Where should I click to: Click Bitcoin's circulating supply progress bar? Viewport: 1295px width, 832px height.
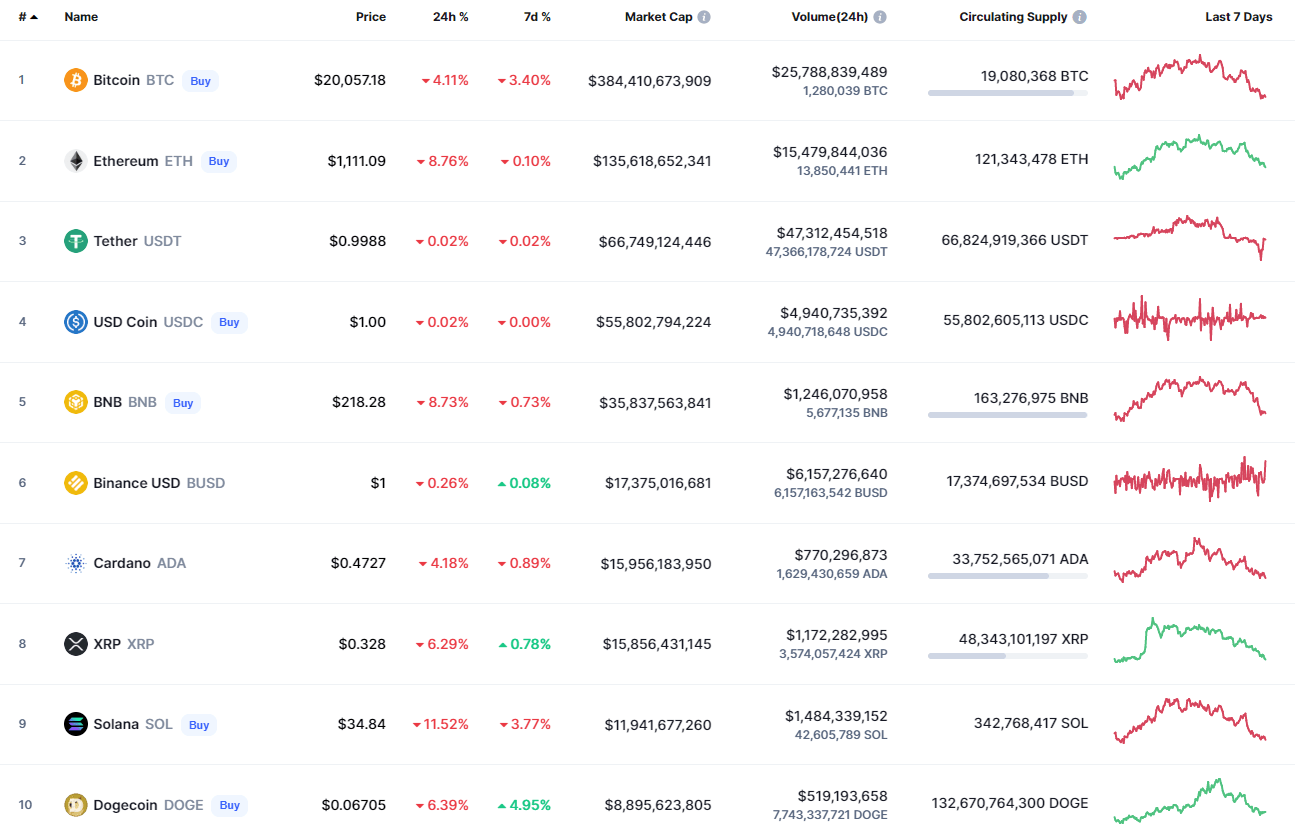[x=1007, y=93]
